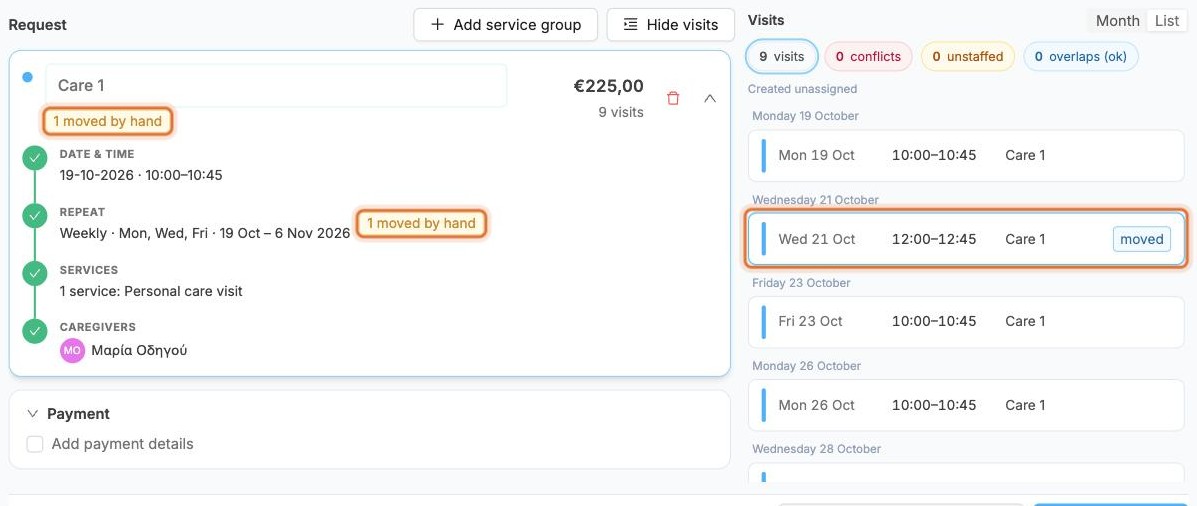
Task: Click the Monday 19 October day header
Action: [x=805, y=116]
